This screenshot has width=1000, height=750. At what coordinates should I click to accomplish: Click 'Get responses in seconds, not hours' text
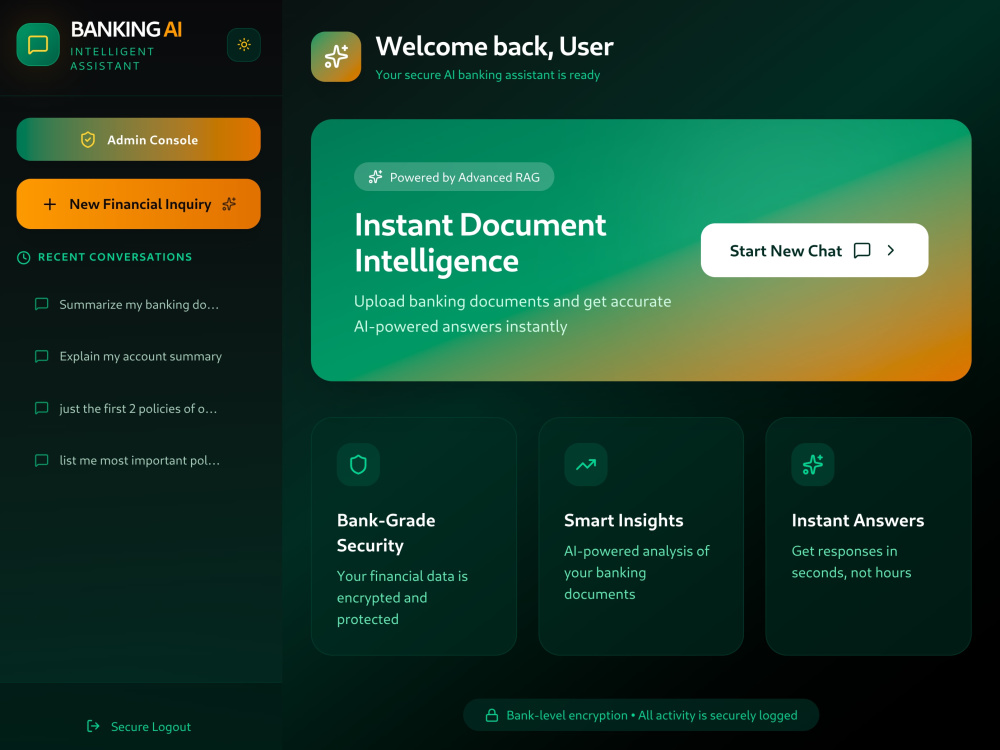pos(851,562)
